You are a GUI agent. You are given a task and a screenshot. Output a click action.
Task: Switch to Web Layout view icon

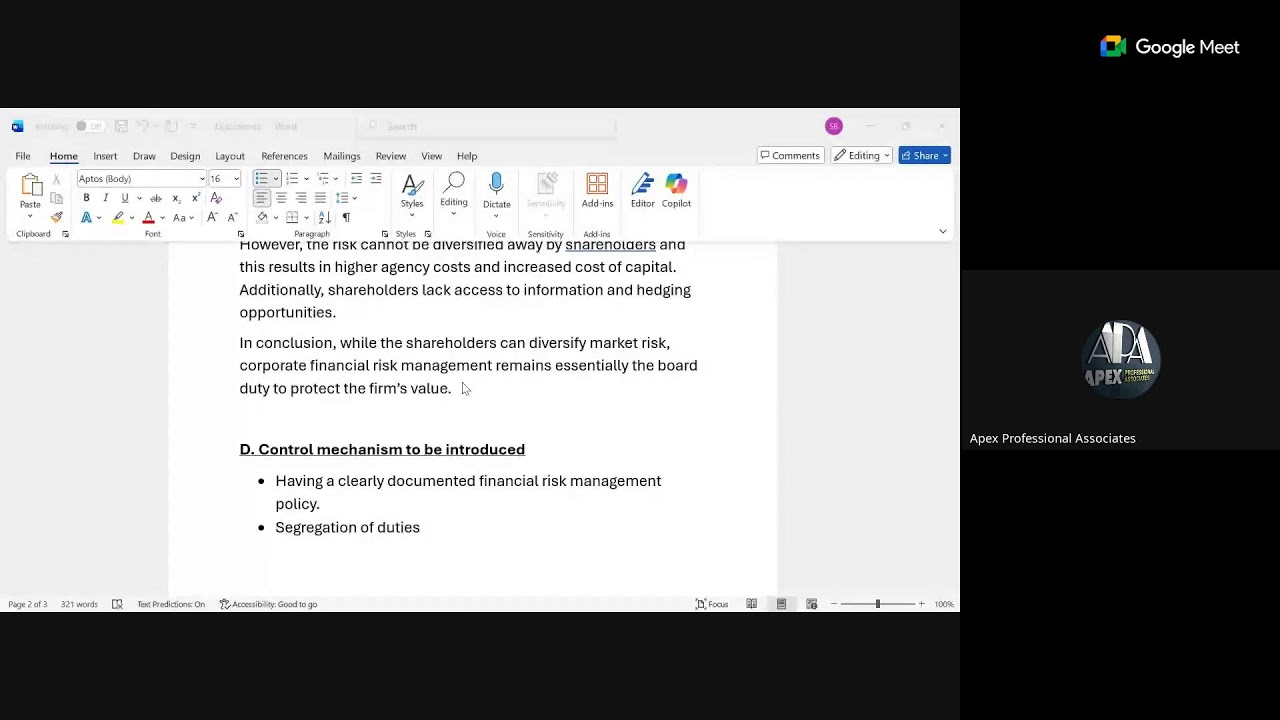[811, 604]
